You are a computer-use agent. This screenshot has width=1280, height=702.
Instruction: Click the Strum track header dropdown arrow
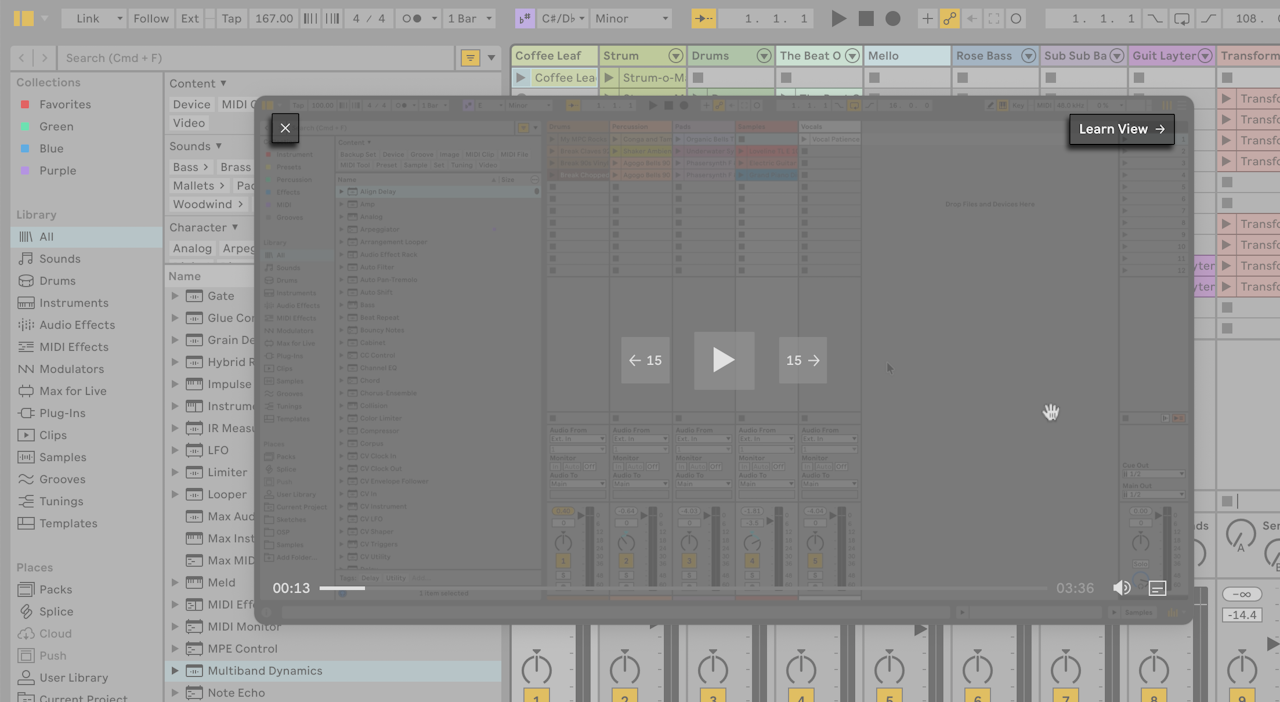coord(676,56)
